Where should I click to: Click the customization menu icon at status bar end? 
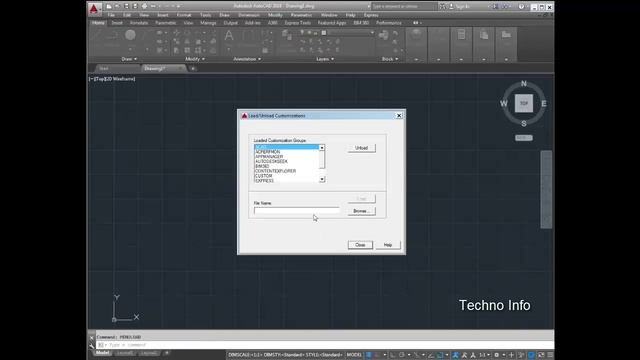(550, 355)
